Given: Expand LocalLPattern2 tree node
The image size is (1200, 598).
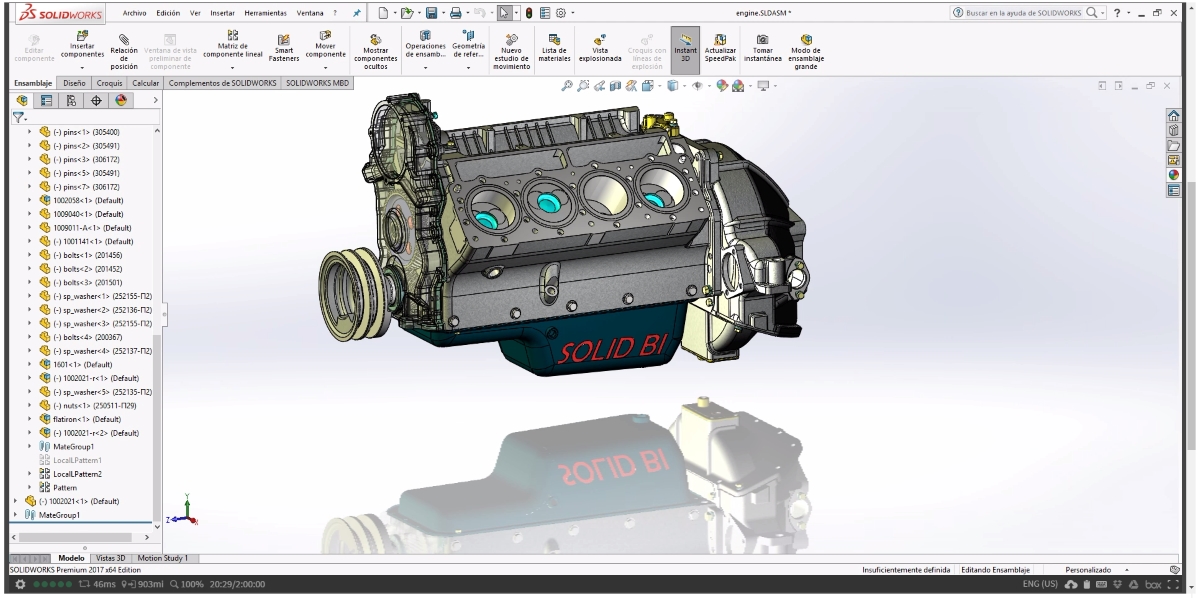Looking at the screenshot, I should coord(30,474).
